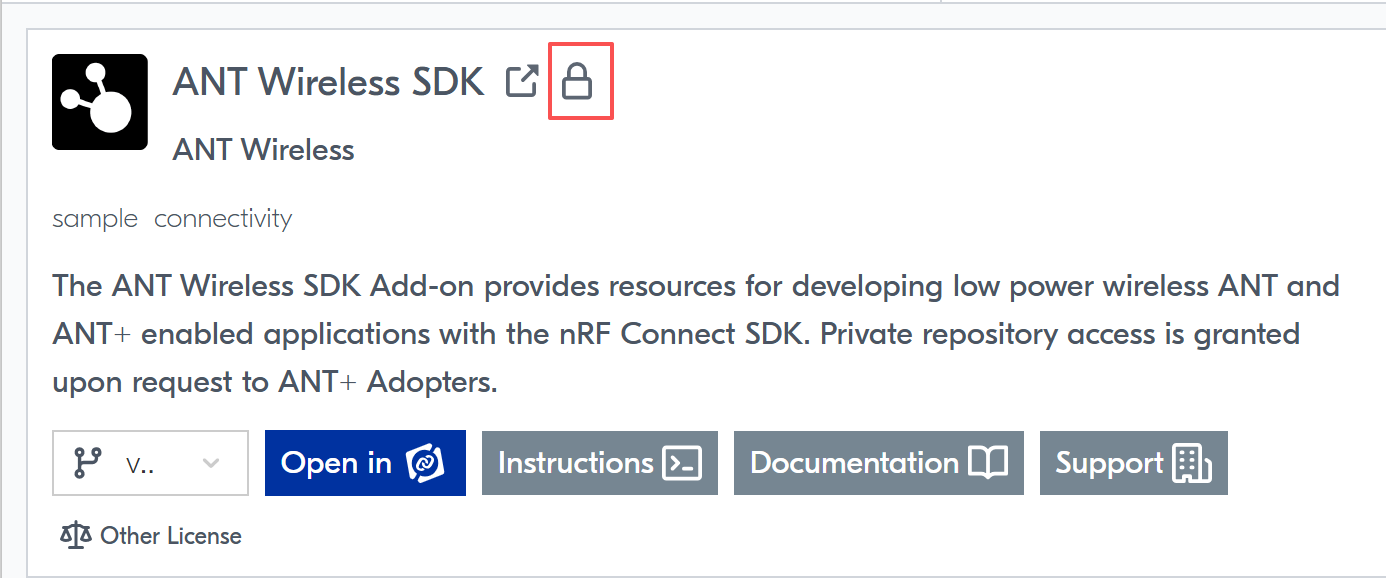Click the license scales icon

coord(76,536)
